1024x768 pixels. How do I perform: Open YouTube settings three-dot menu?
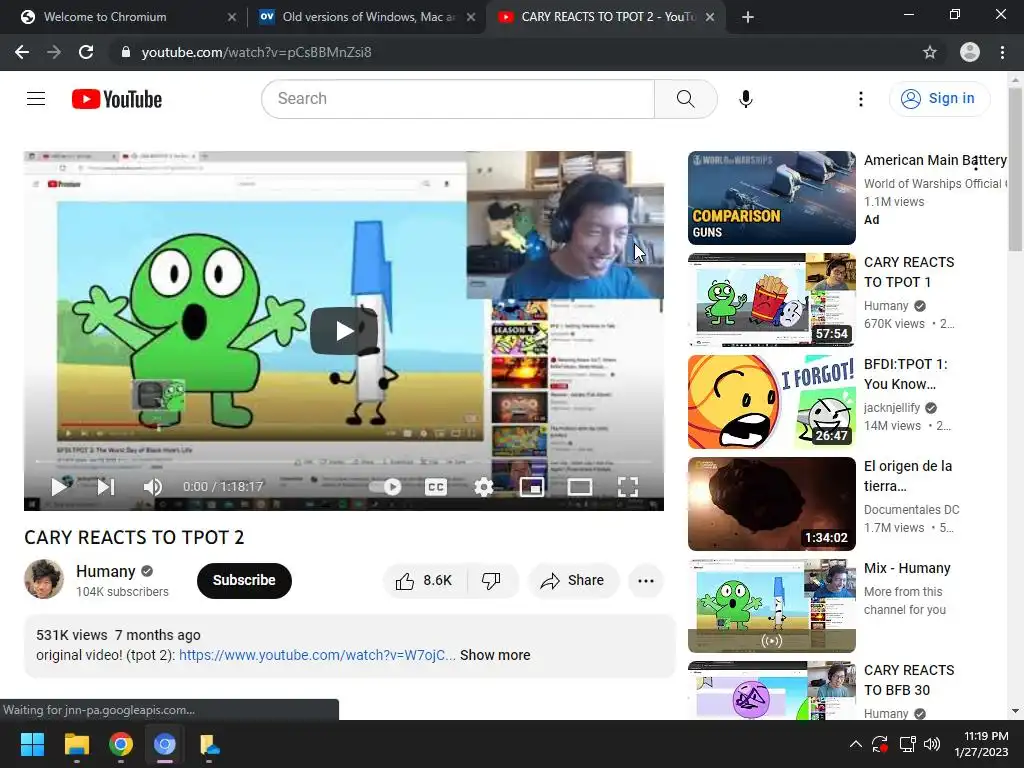click(861, 99)
